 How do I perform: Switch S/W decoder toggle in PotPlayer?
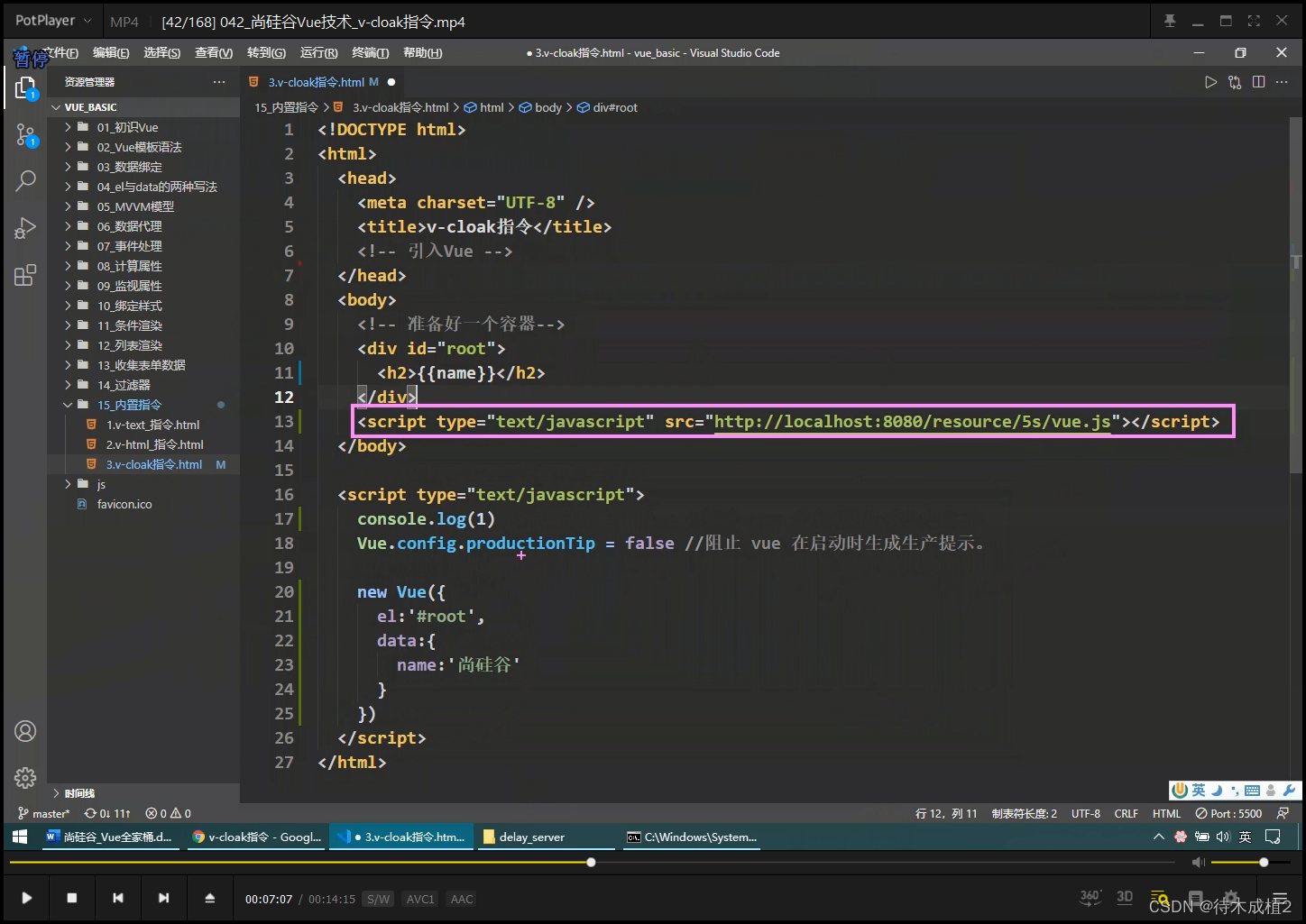click(378, 899)
